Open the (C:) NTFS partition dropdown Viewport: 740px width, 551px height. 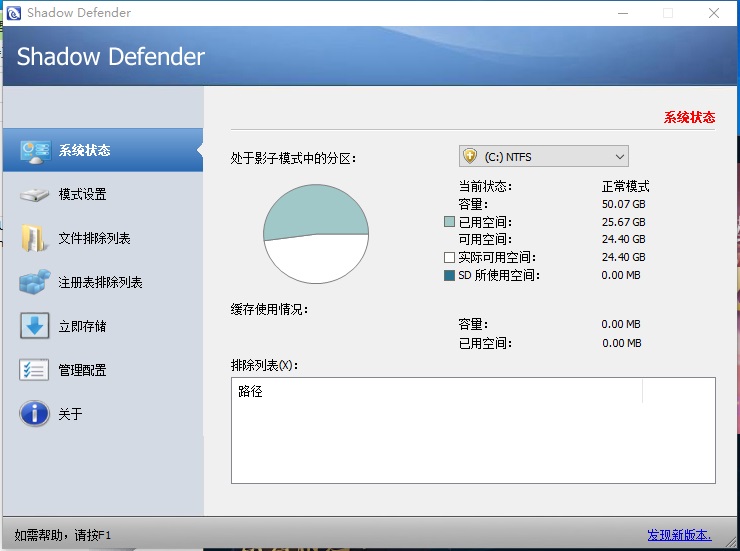pyautogui.click(x=542, y=156)
